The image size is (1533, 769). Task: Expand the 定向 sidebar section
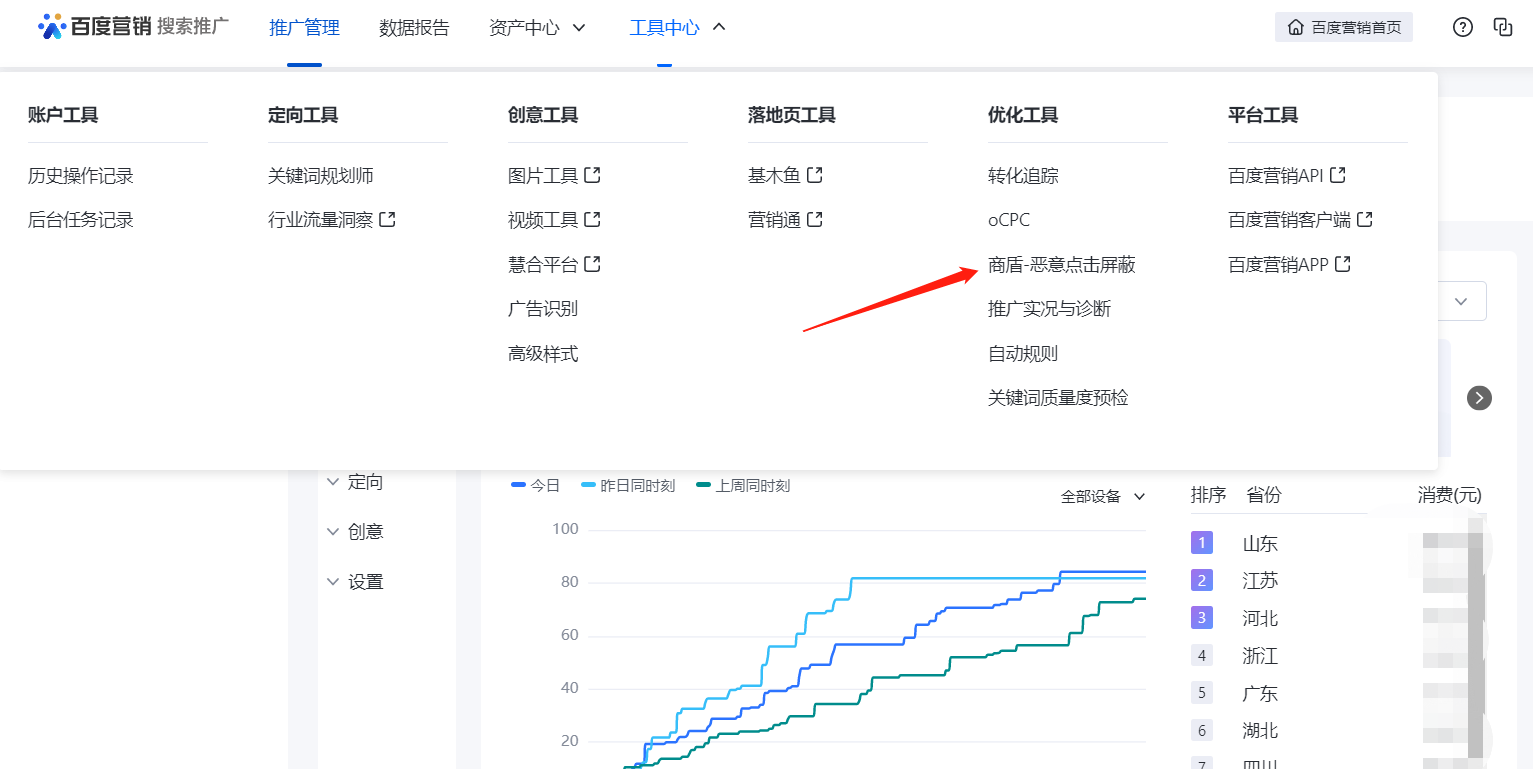coord(356,482)
